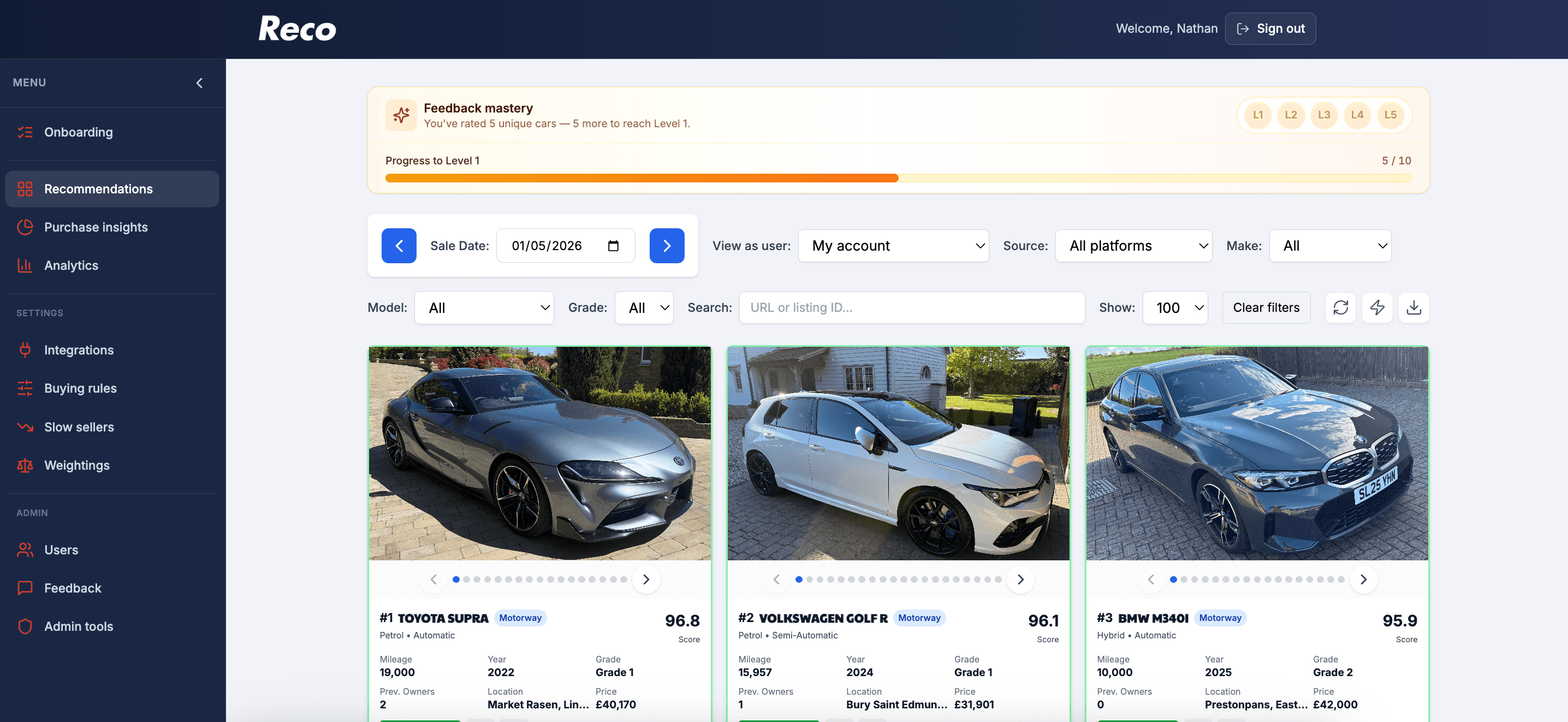1568x722 pixels.
Task: Click the 96.1 score on Golf R
Action: click(x=1043, y=621)
